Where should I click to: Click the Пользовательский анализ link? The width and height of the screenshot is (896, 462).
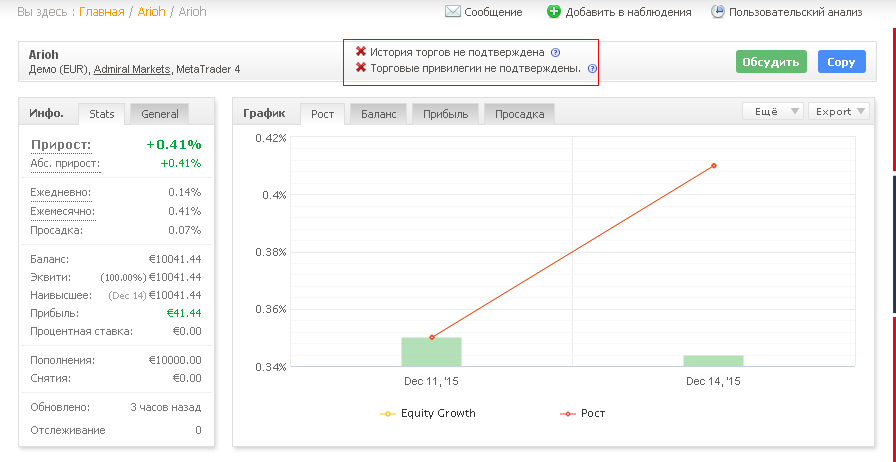[x=795, y=12]
